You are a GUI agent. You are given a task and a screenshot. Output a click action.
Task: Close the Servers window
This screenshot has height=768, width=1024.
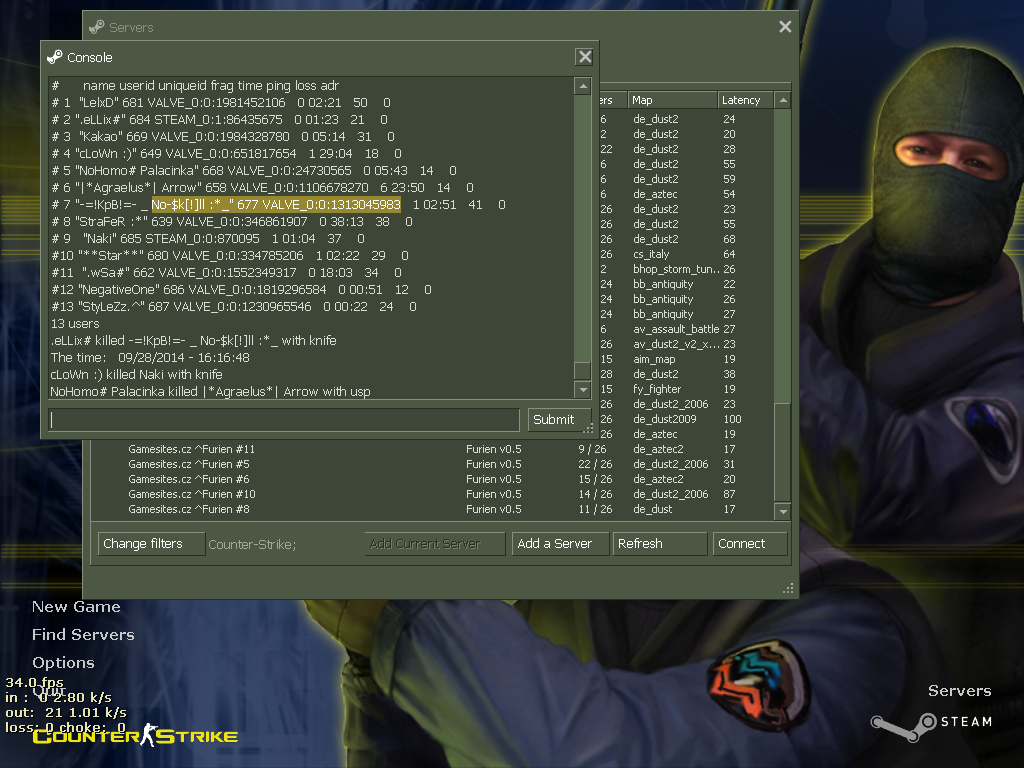[785, 27]
